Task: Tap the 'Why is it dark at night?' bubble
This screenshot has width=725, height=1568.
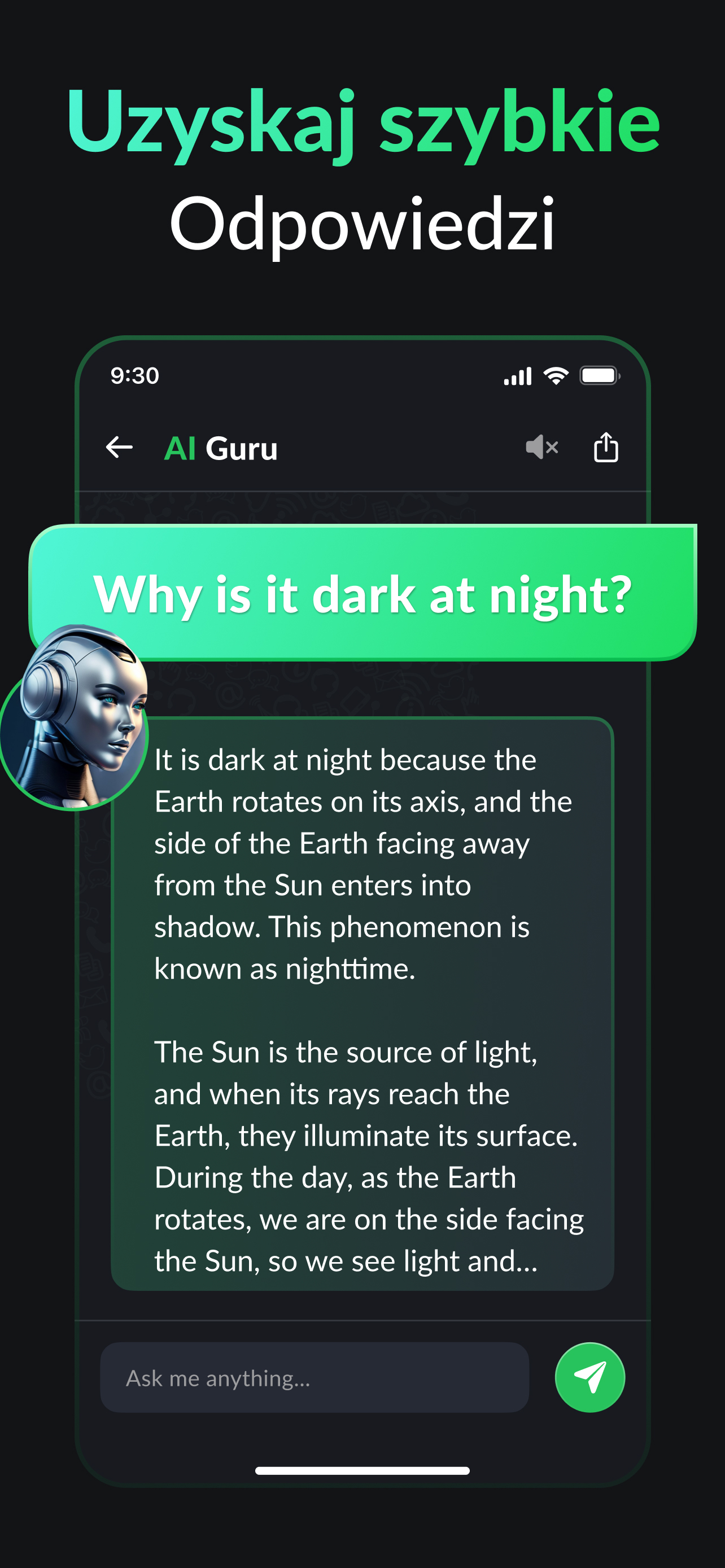Action: 363,593
